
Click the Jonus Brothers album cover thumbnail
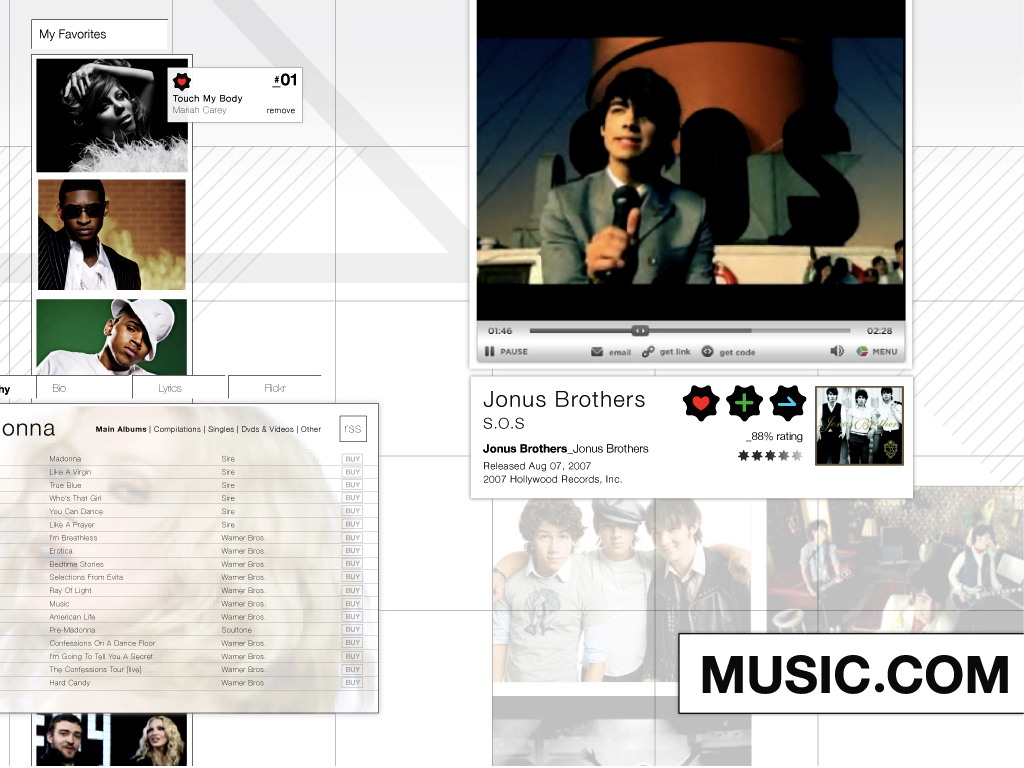pos(859,425)
